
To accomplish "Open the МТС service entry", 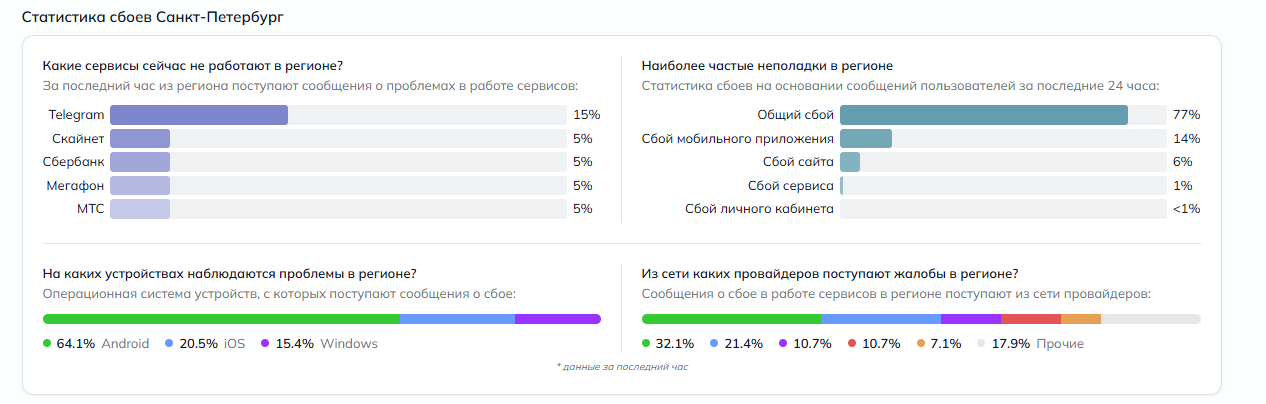I will click(x=91, y=209).
